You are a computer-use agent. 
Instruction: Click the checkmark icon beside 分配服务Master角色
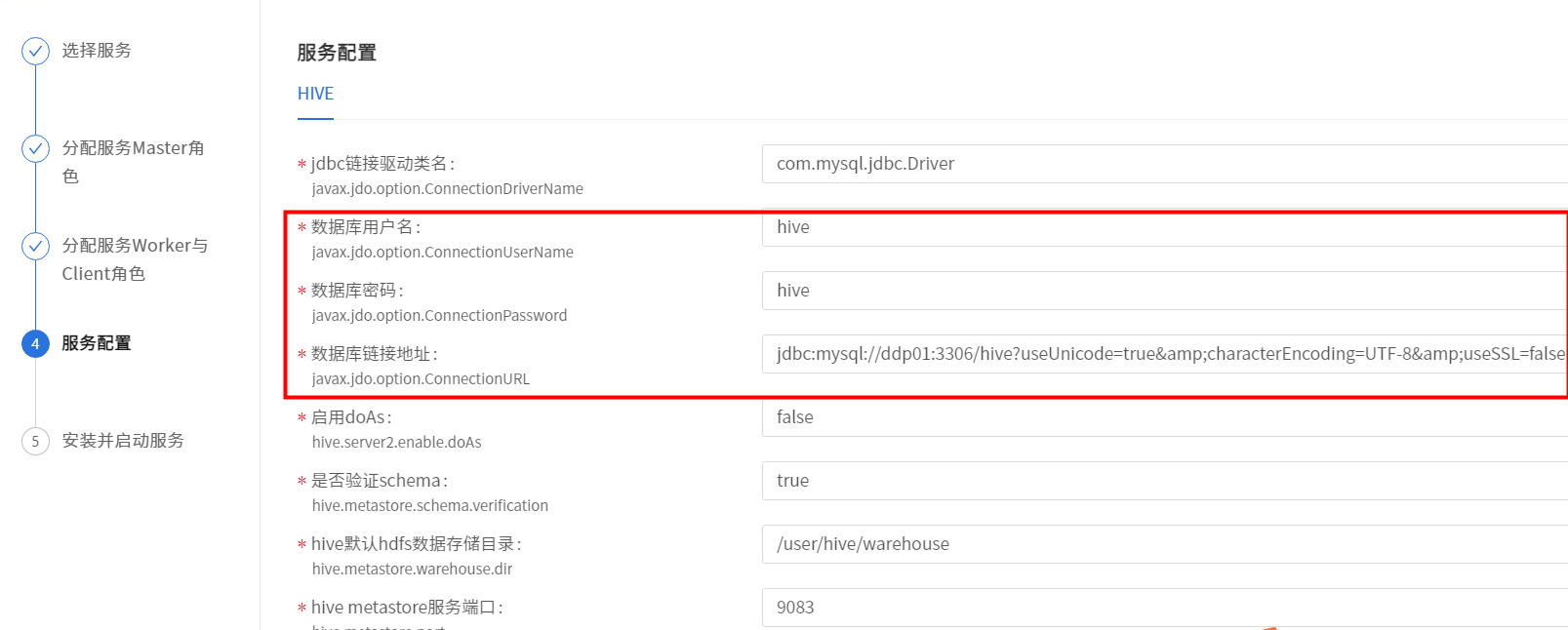coord(36,148)
